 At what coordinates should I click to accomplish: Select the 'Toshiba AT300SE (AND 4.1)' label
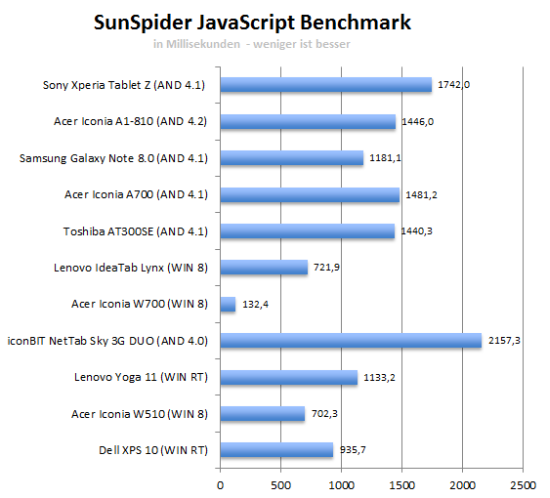tap(135, 231)
